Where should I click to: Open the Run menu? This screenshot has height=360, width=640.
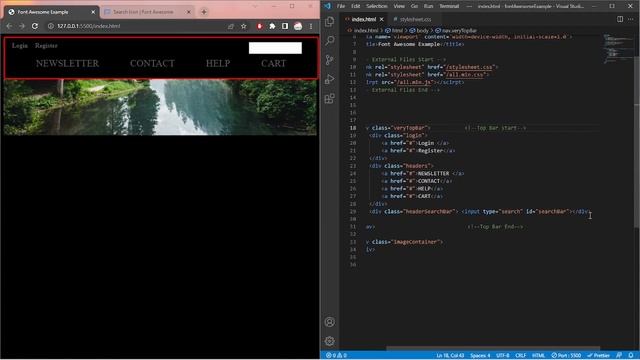pos(428,6)
